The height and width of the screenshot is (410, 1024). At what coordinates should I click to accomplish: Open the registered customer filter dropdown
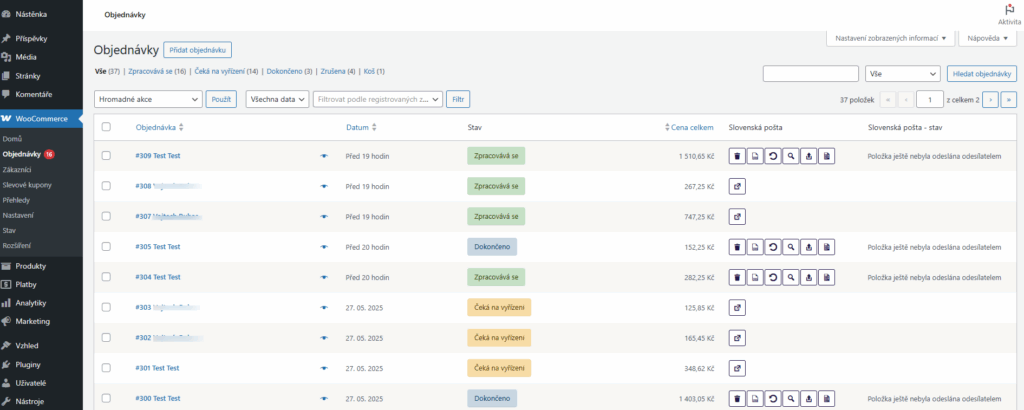click(378, 100)
